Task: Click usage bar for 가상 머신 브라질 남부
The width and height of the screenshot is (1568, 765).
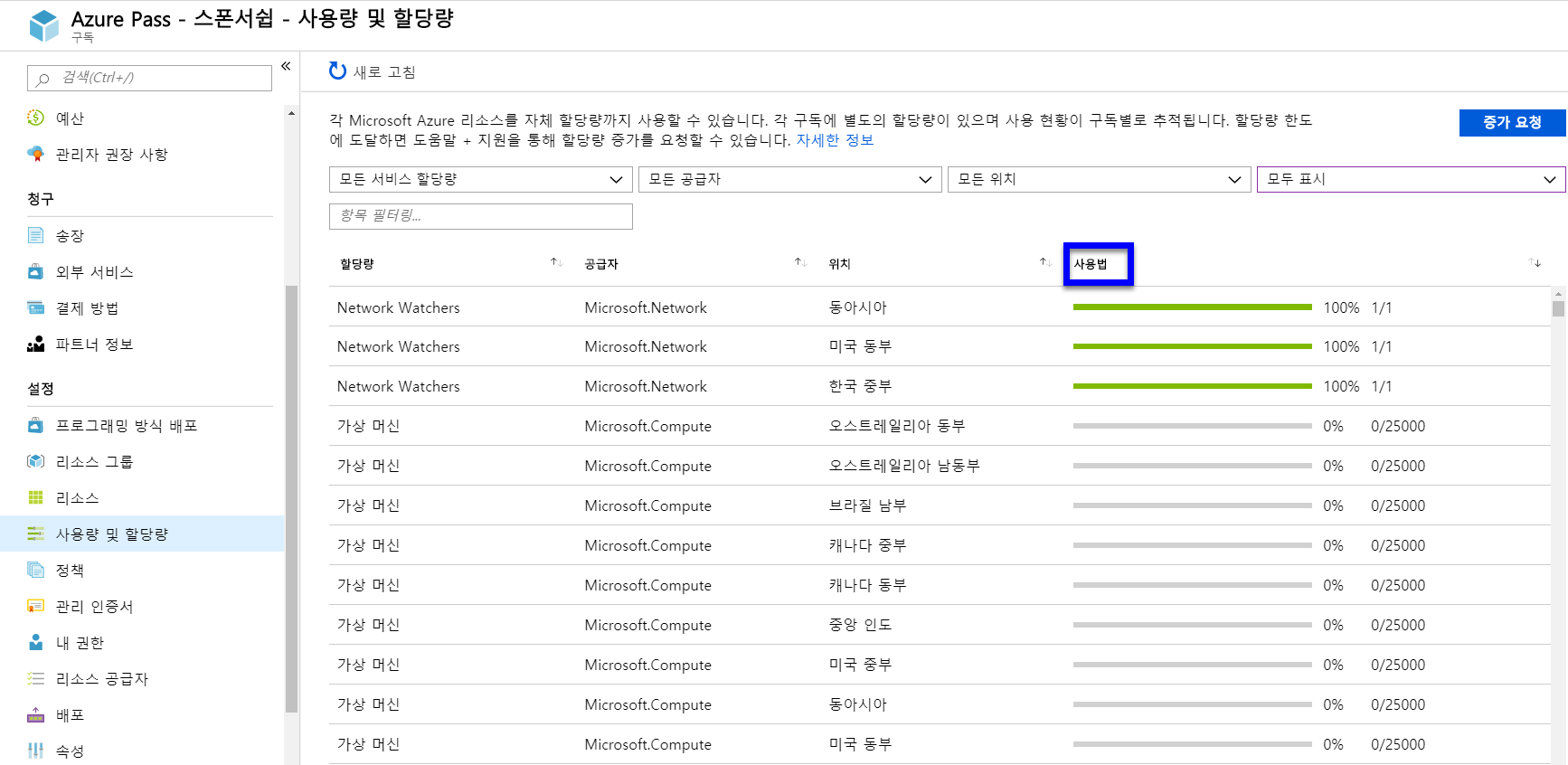Action: (1192, 505)
